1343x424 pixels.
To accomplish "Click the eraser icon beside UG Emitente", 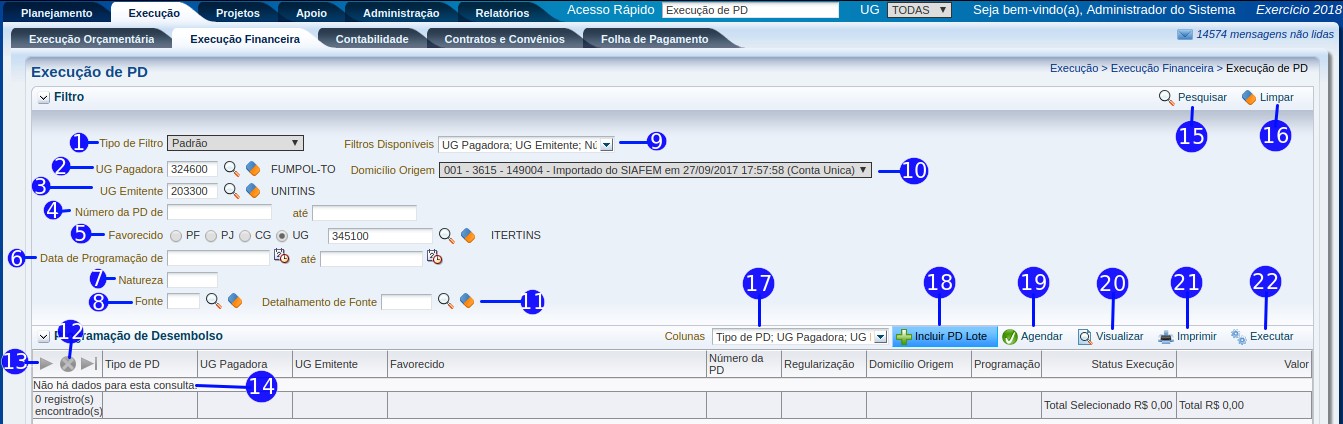I will click(x=253, y=190).
